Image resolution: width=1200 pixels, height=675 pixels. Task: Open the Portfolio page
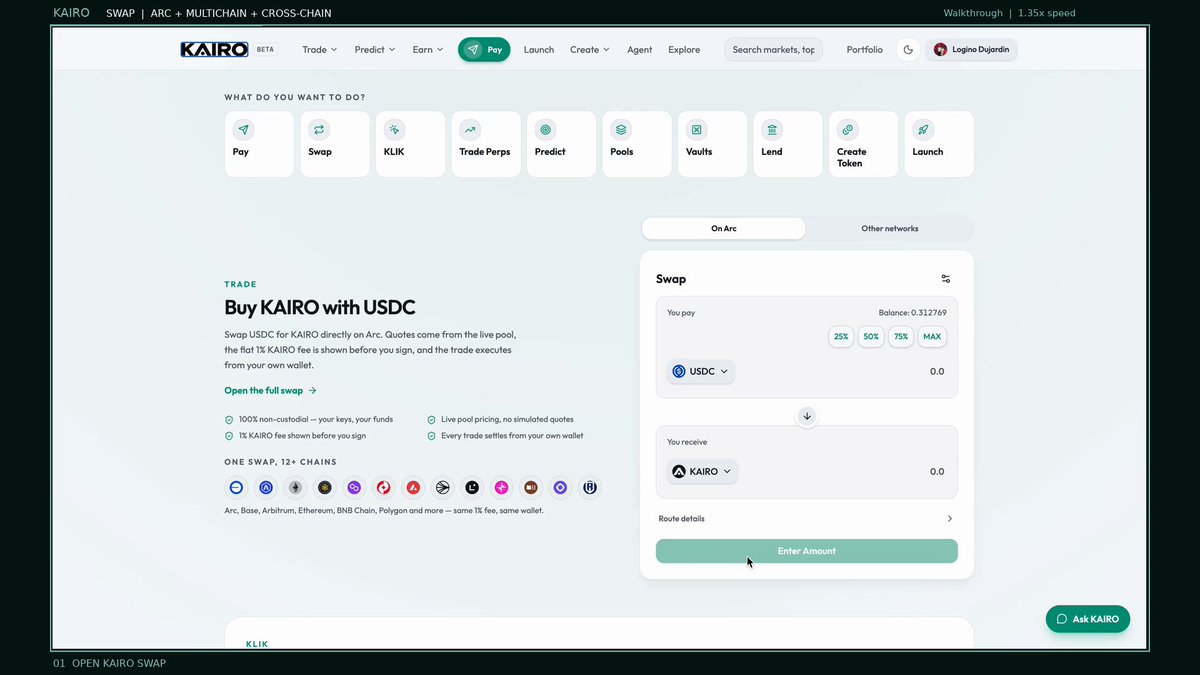pyautogui.click(x=865, y=49)
